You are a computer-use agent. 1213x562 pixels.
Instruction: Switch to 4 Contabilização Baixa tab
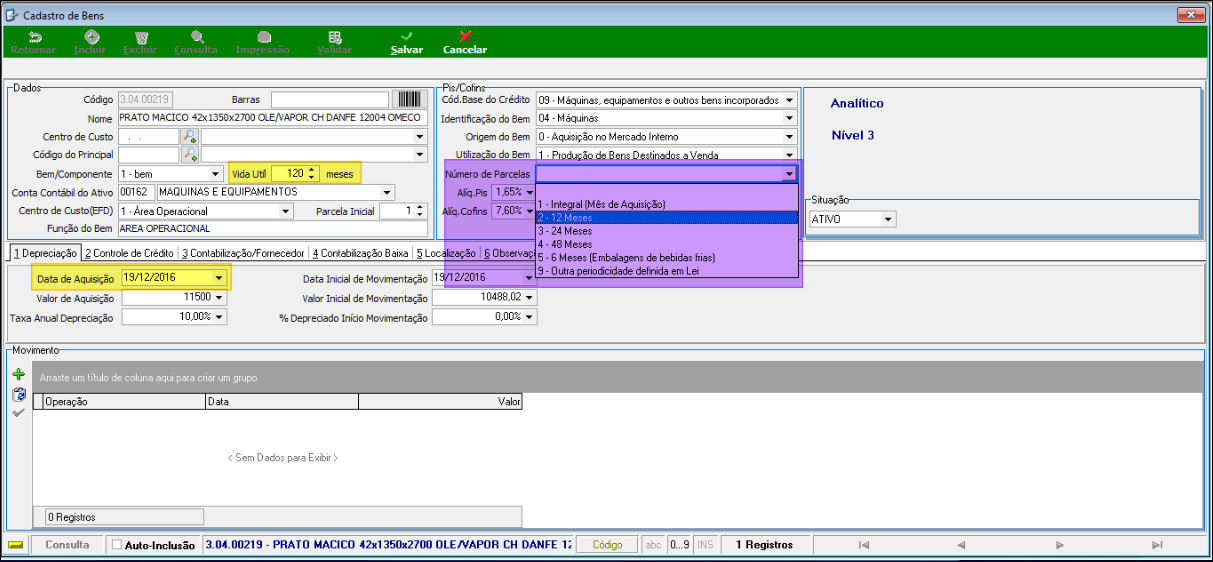tap(360, 253)
